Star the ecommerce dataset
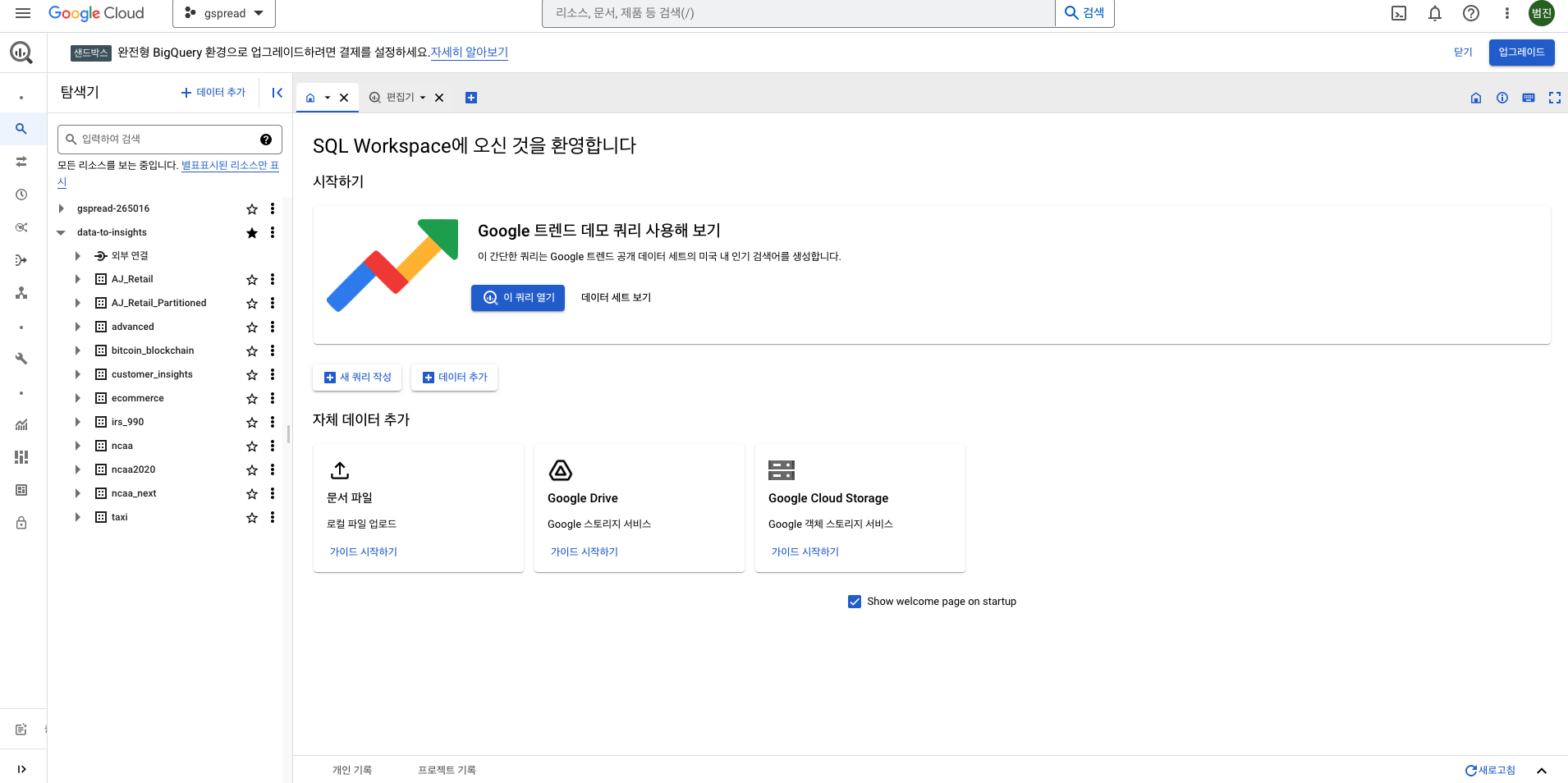Screen dimensions: 1568x783 pyautogui.click(x=252, y=399)
